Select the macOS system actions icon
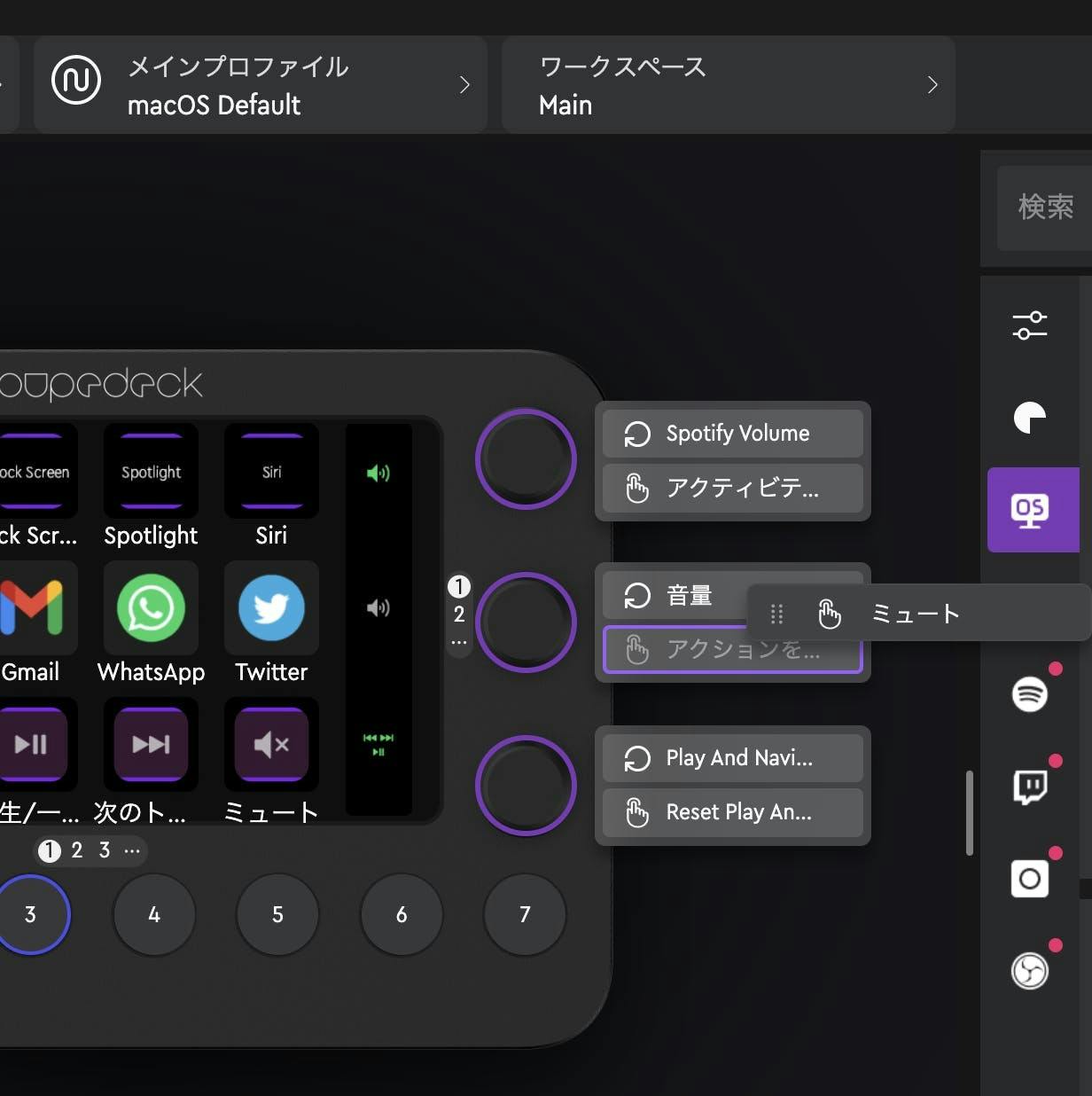Screen dimensions: 1092x1096 pos(1031,511)
